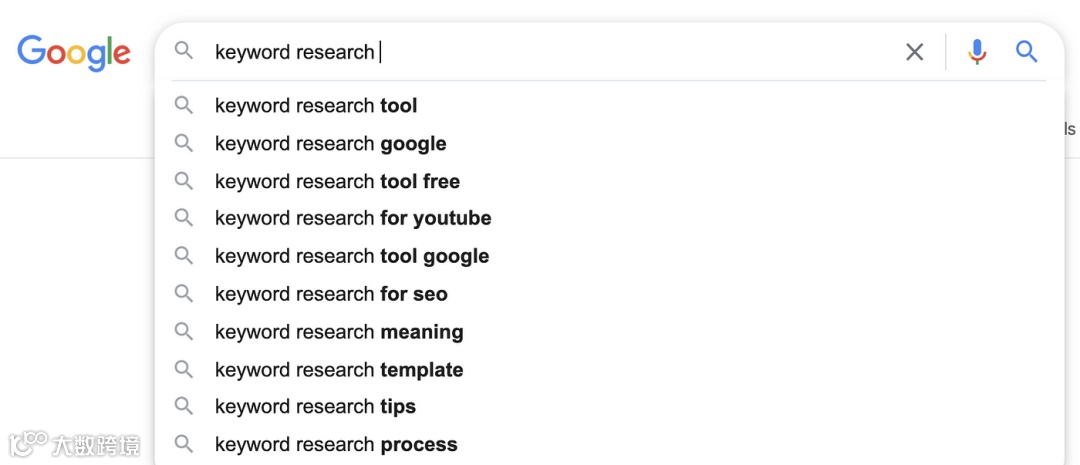1080x465 pixels.
Task: Clear the search box with X
Action: coord(914,52)
